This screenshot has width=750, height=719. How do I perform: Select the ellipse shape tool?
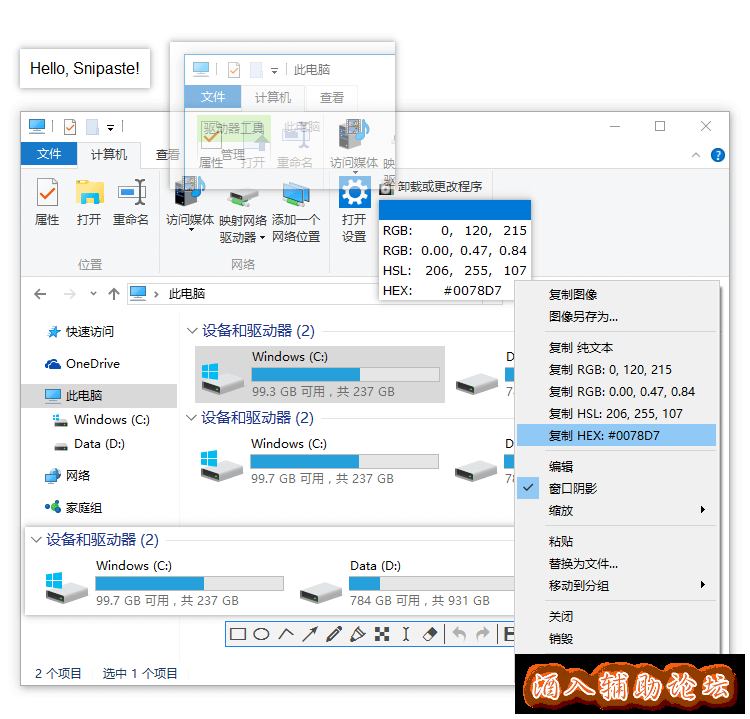[x=262, y=634]
